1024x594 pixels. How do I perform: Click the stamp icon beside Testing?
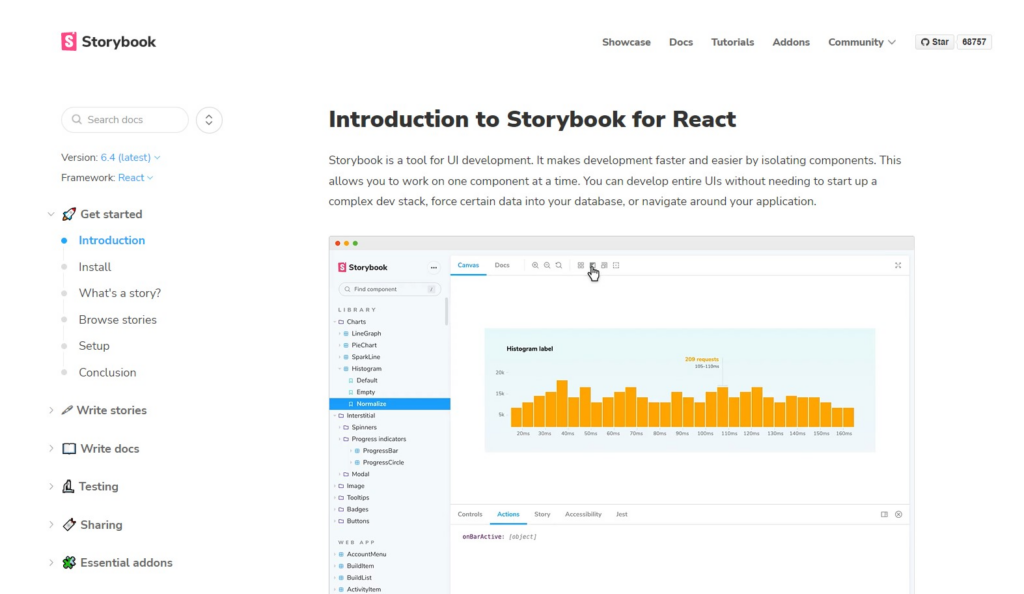coord(68,486)
